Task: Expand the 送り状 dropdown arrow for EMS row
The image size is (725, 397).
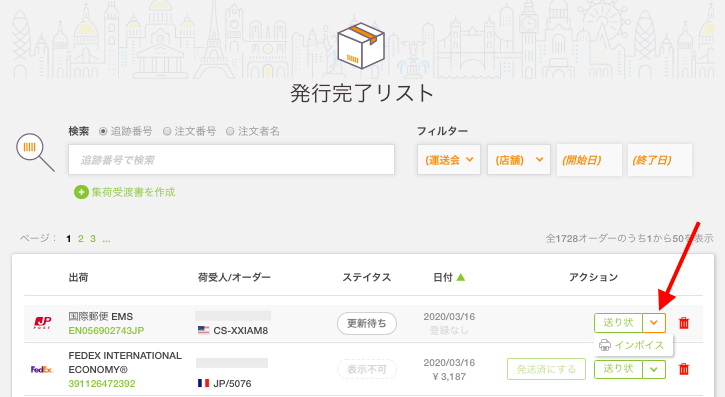Action: (654, 323)
